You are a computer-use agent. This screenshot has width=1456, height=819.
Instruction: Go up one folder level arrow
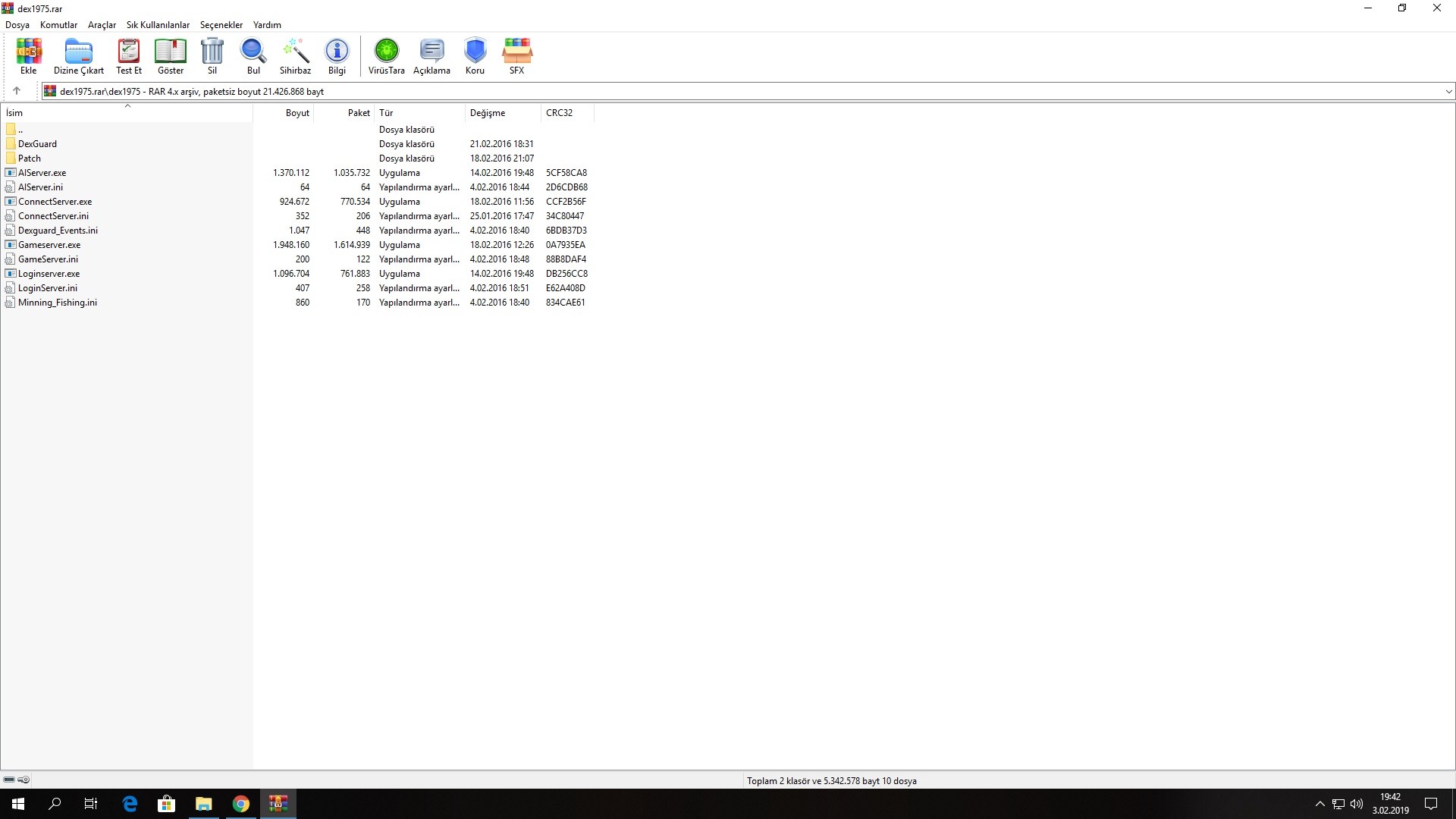pos(17,91)
